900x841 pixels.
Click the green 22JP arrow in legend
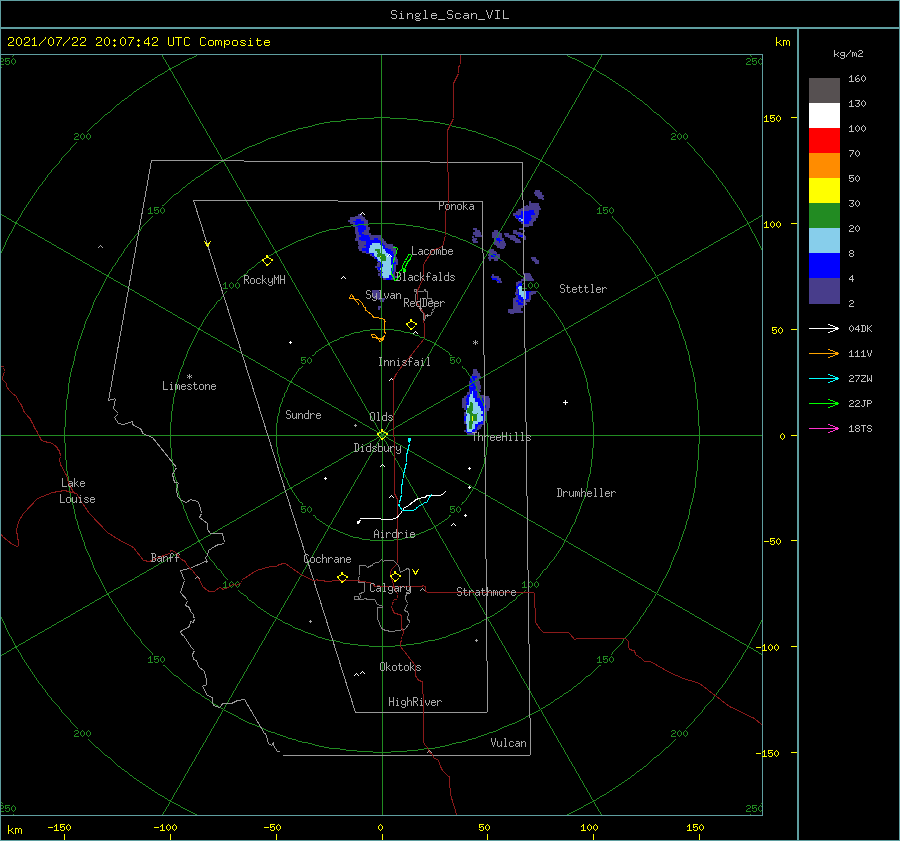coord(824,404)
